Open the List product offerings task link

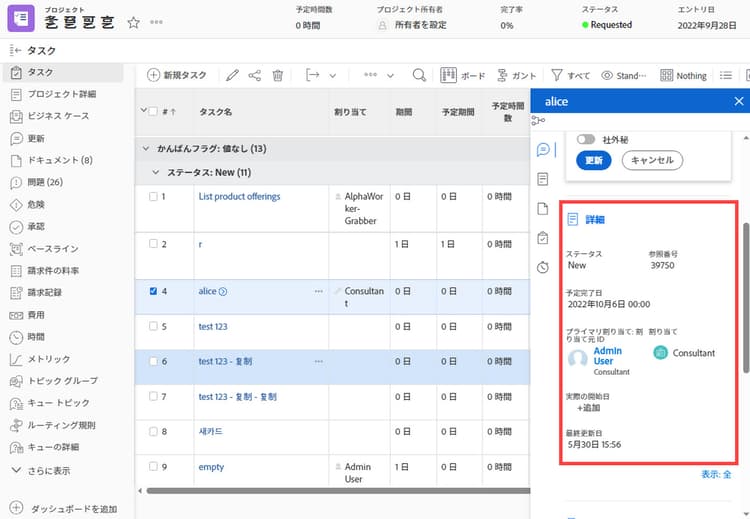click(x=239, y=197)
